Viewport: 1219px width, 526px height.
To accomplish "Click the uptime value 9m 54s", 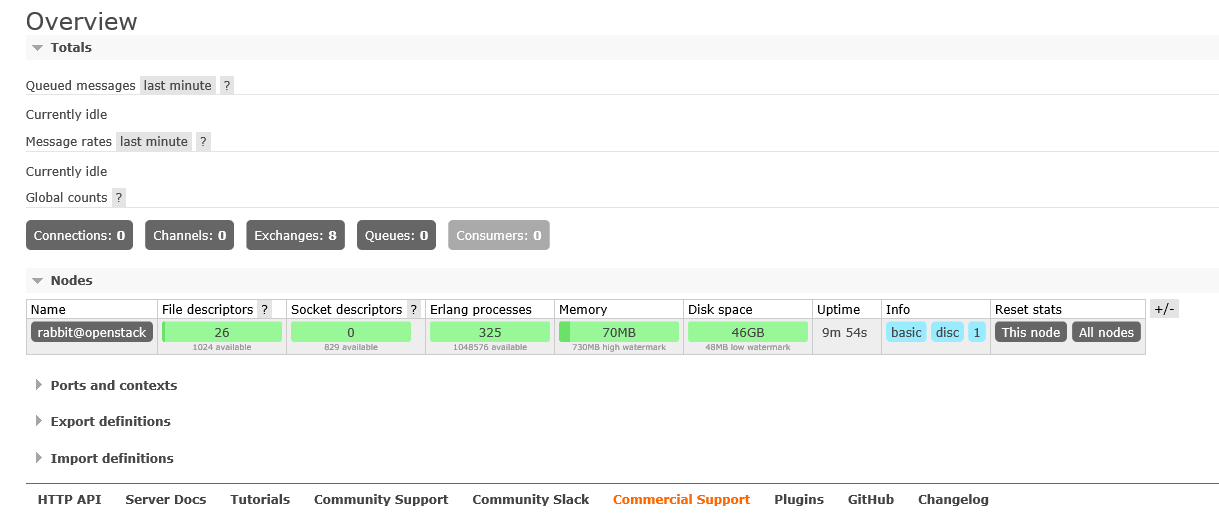I will click(844, 332).
